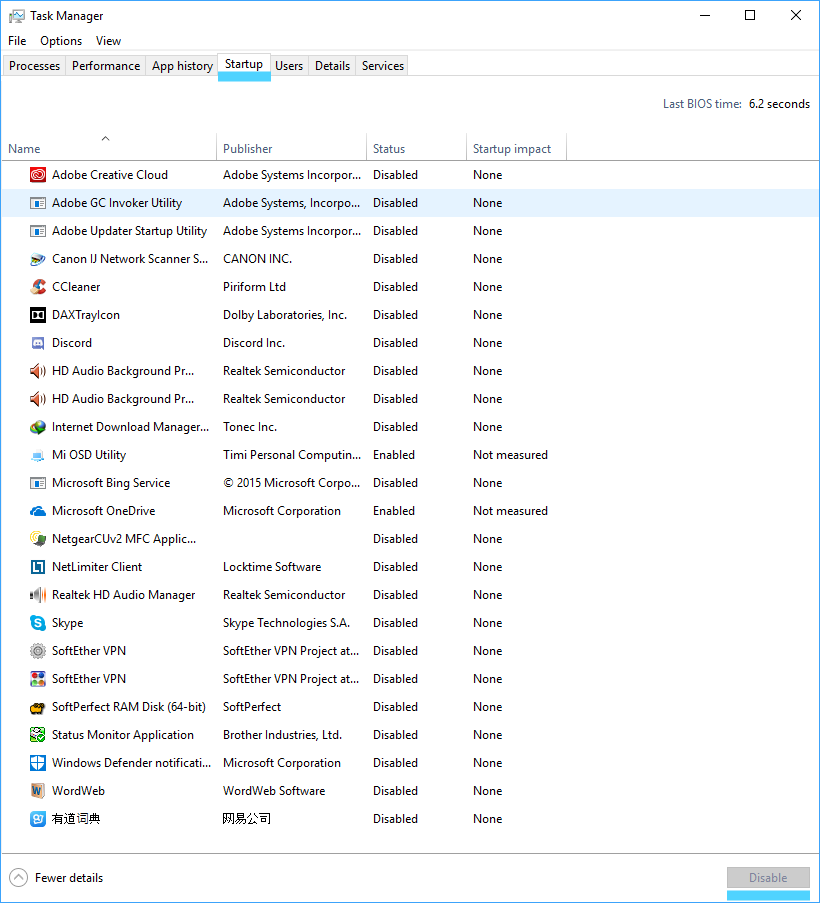The width and height of the screenshot is (820, 903).
Task: Select the Dolby Laboratories, Inc. cell
Action: pos(285,315)
